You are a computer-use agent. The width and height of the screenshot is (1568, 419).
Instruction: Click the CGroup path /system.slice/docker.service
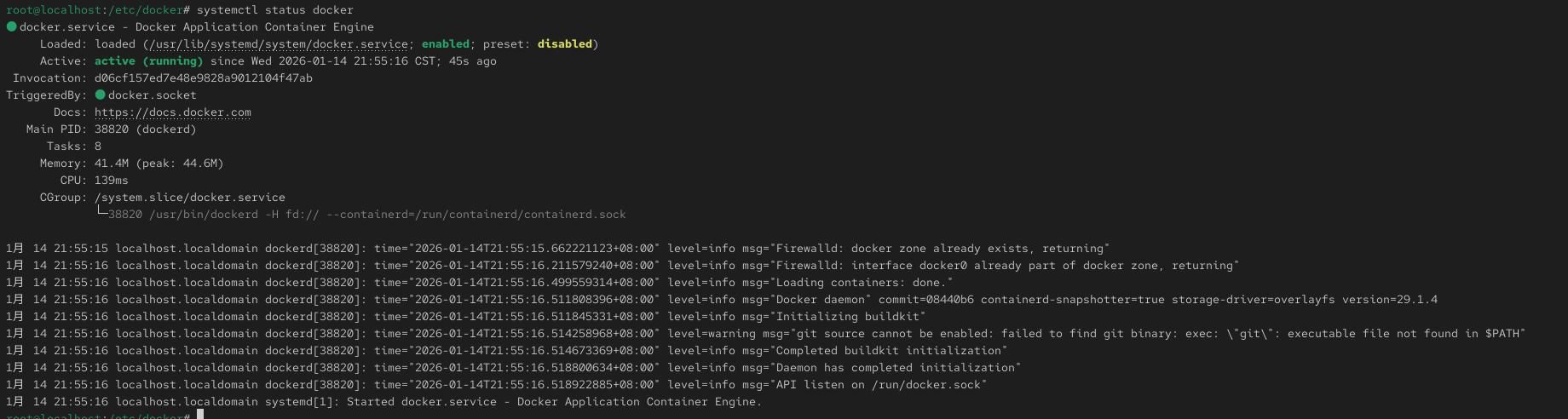pyautogui.click(x=190, y=198)
